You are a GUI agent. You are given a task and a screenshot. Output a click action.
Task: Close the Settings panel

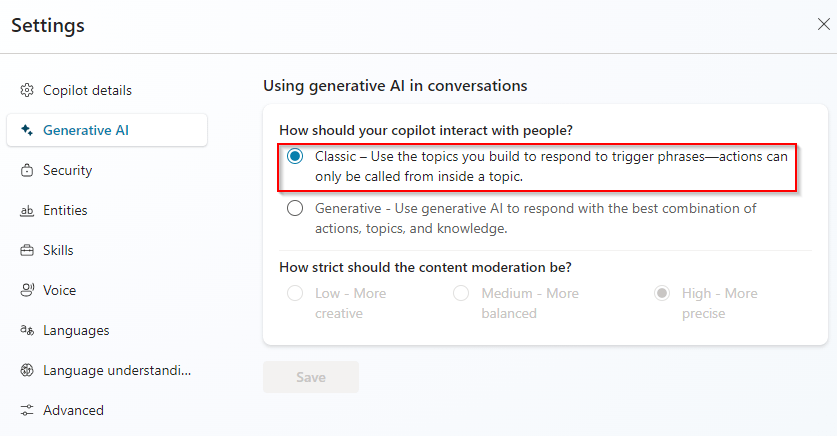(x=824, y=24)
